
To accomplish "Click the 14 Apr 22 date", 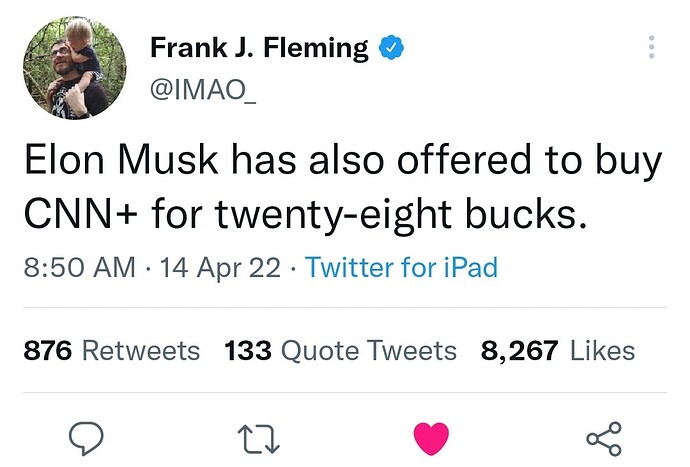I will (x=220, y=267).
